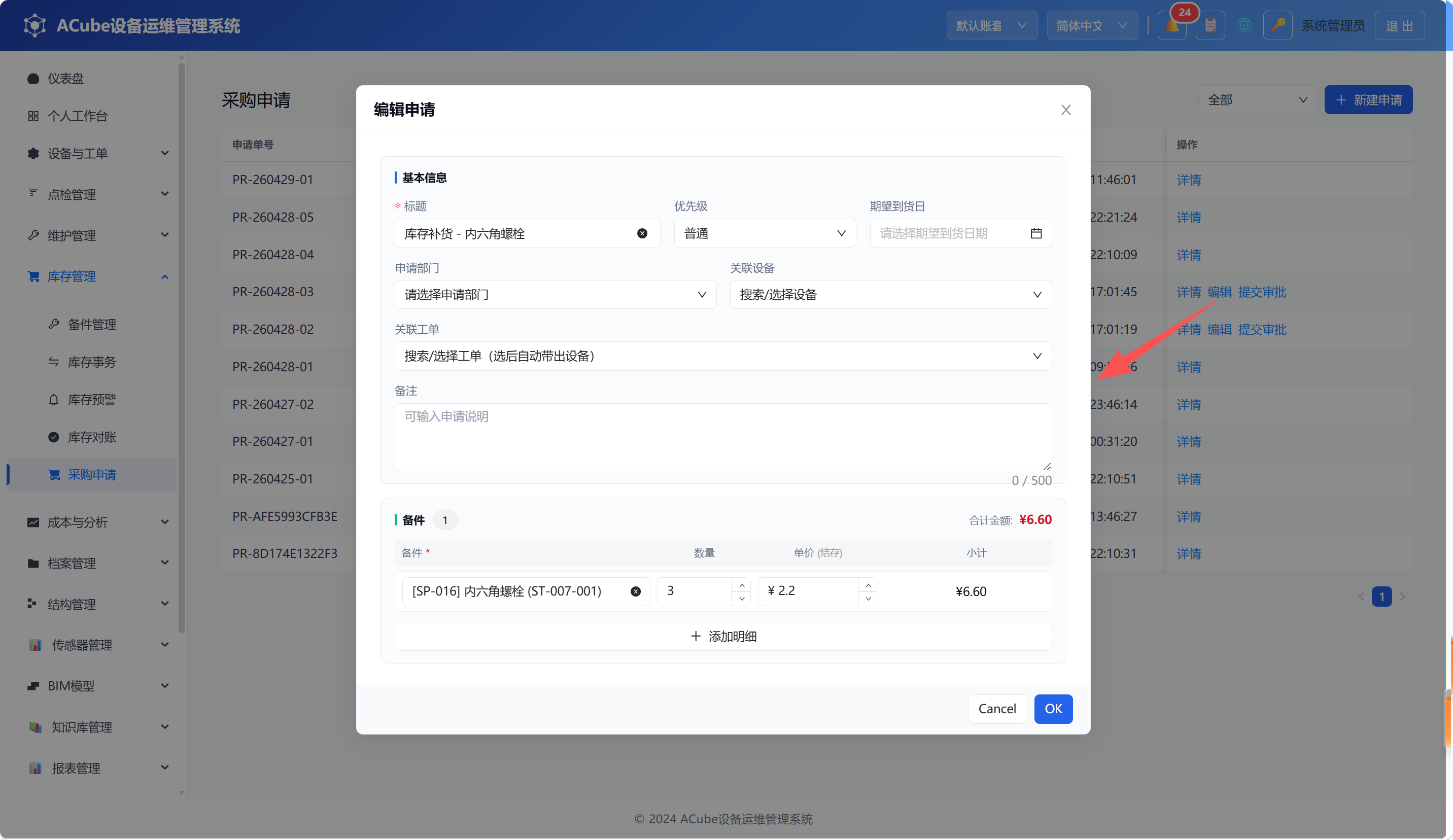Screen dimensions: 1453x840
Task: Decrease the 数量 value
Action: coord(742,599)
